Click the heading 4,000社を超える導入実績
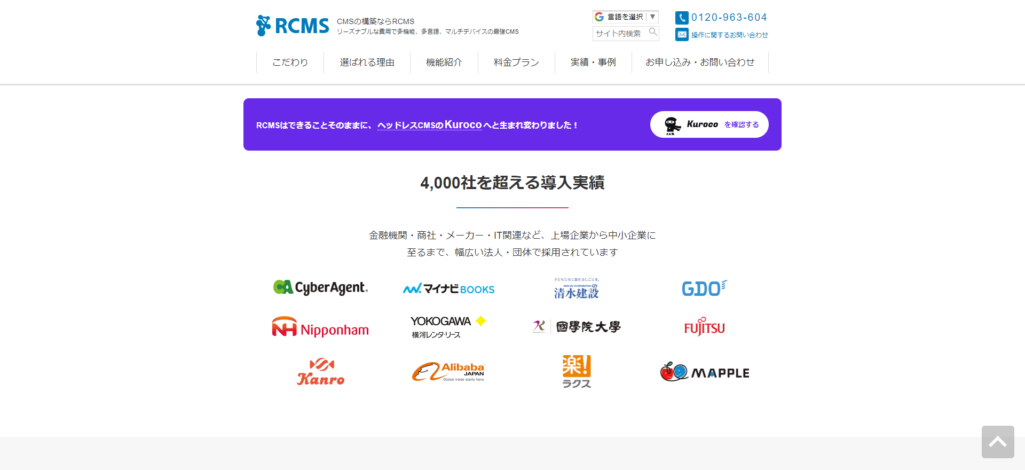The width and height of the screenshot is (1025, 470). [x=512, y=183]
